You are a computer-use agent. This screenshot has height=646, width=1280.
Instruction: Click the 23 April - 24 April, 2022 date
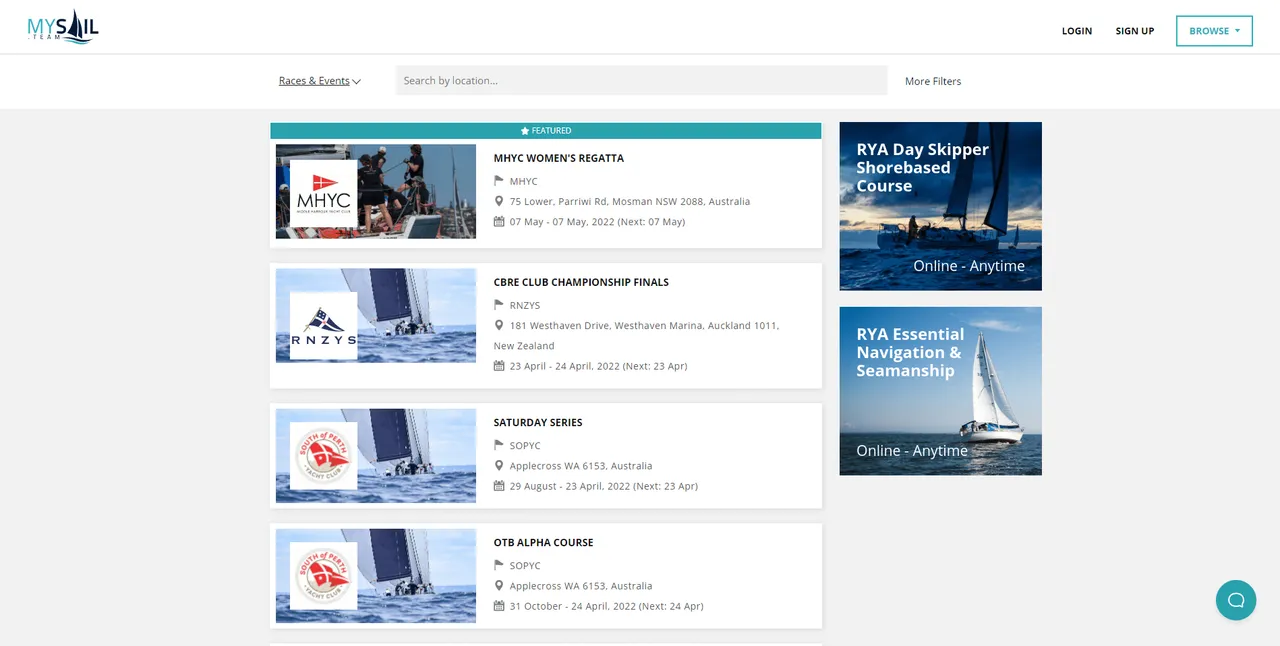[599, 365]
